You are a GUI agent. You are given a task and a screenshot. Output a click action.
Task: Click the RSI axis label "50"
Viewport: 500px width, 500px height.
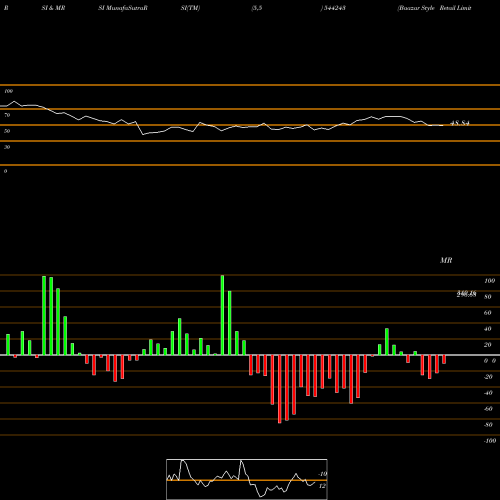(x=7, y=131)
